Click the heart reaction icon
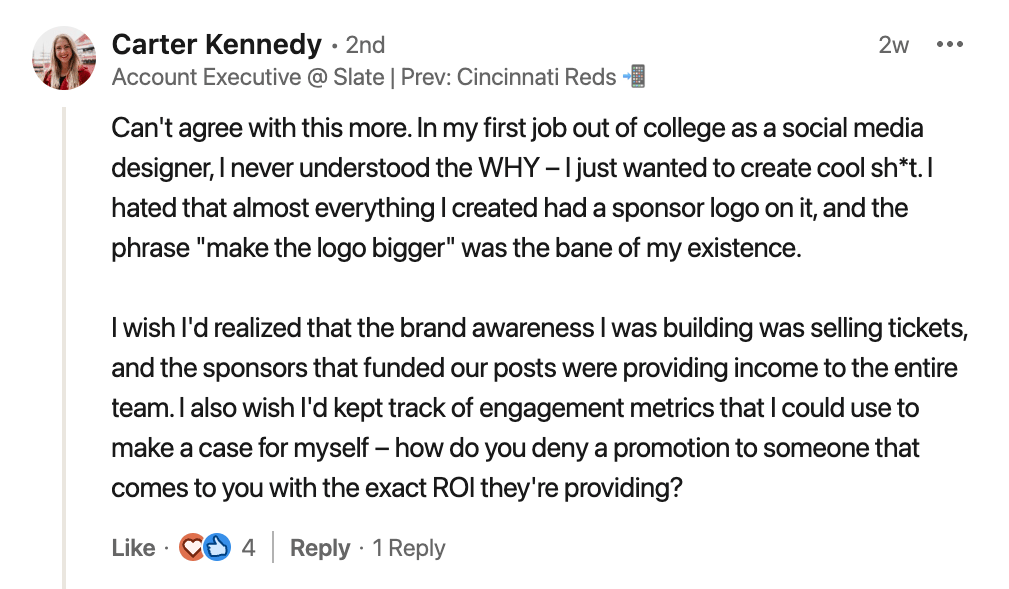The image size is (1009, 589). point(190,548)
